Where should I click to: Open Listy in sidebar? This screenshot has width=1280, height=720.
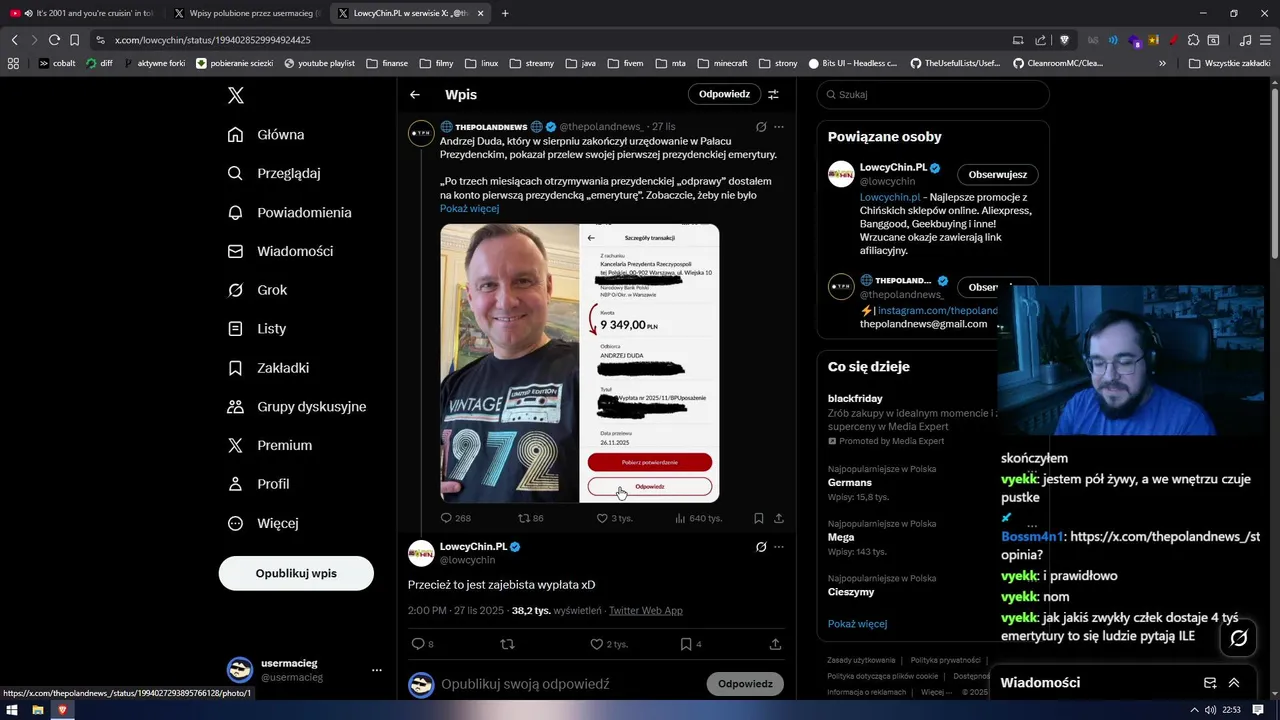[x=257, y=328]
